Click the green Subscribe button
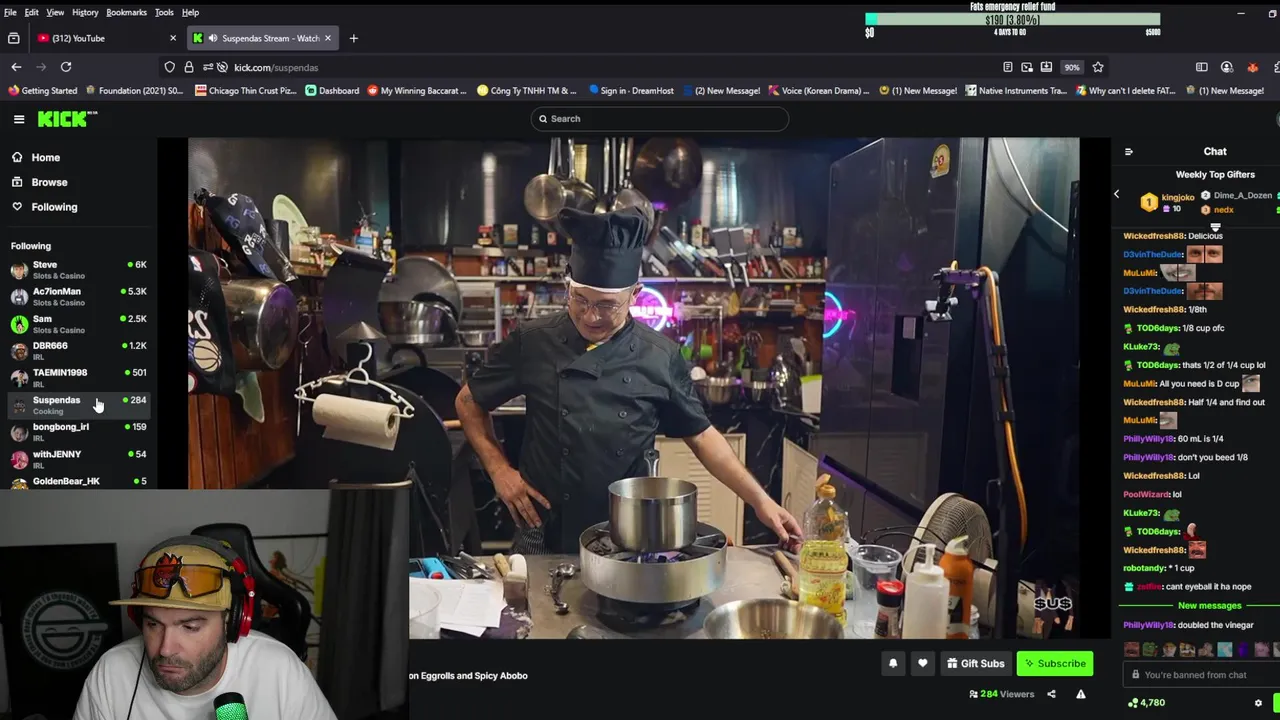Screen dimensions: 1280x720 point(1055,663)
